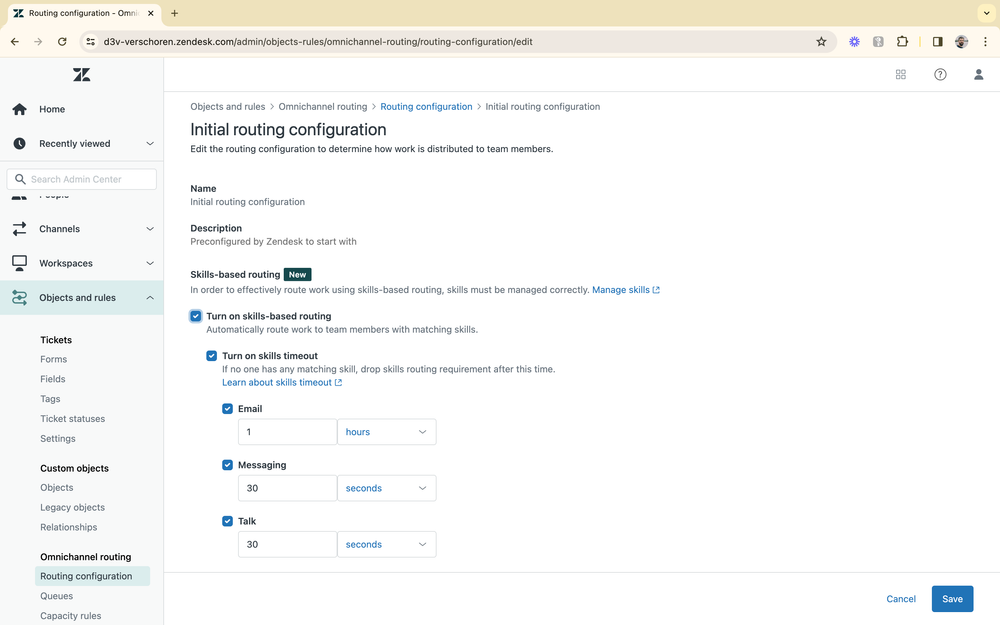Uncheck the Talk channel checkbox
Image resolution: width=1000 pixels, height=625 pixels.
tap(227, 521)
